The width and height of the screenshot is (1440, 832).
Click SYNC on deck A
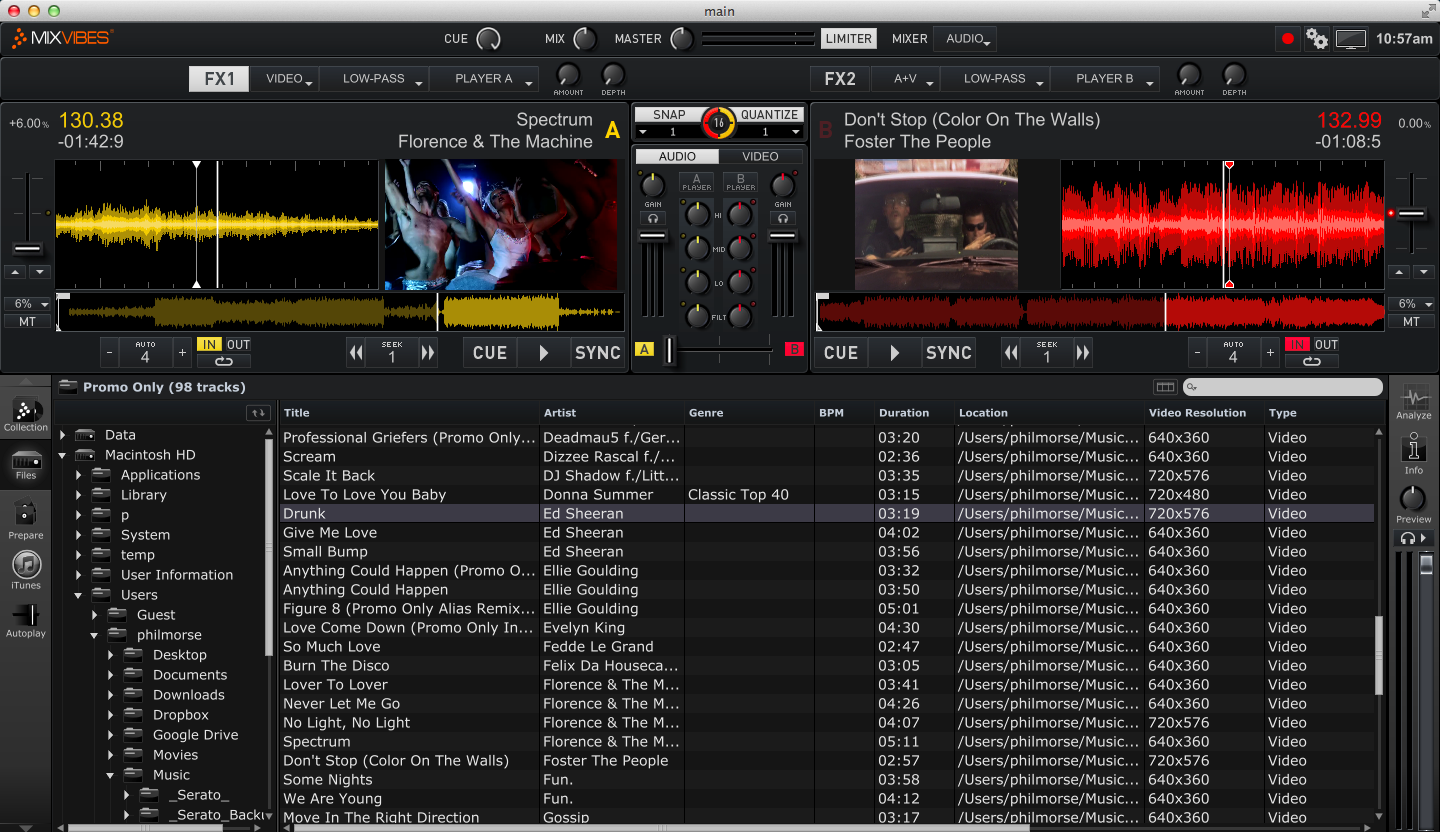point(597,352)
